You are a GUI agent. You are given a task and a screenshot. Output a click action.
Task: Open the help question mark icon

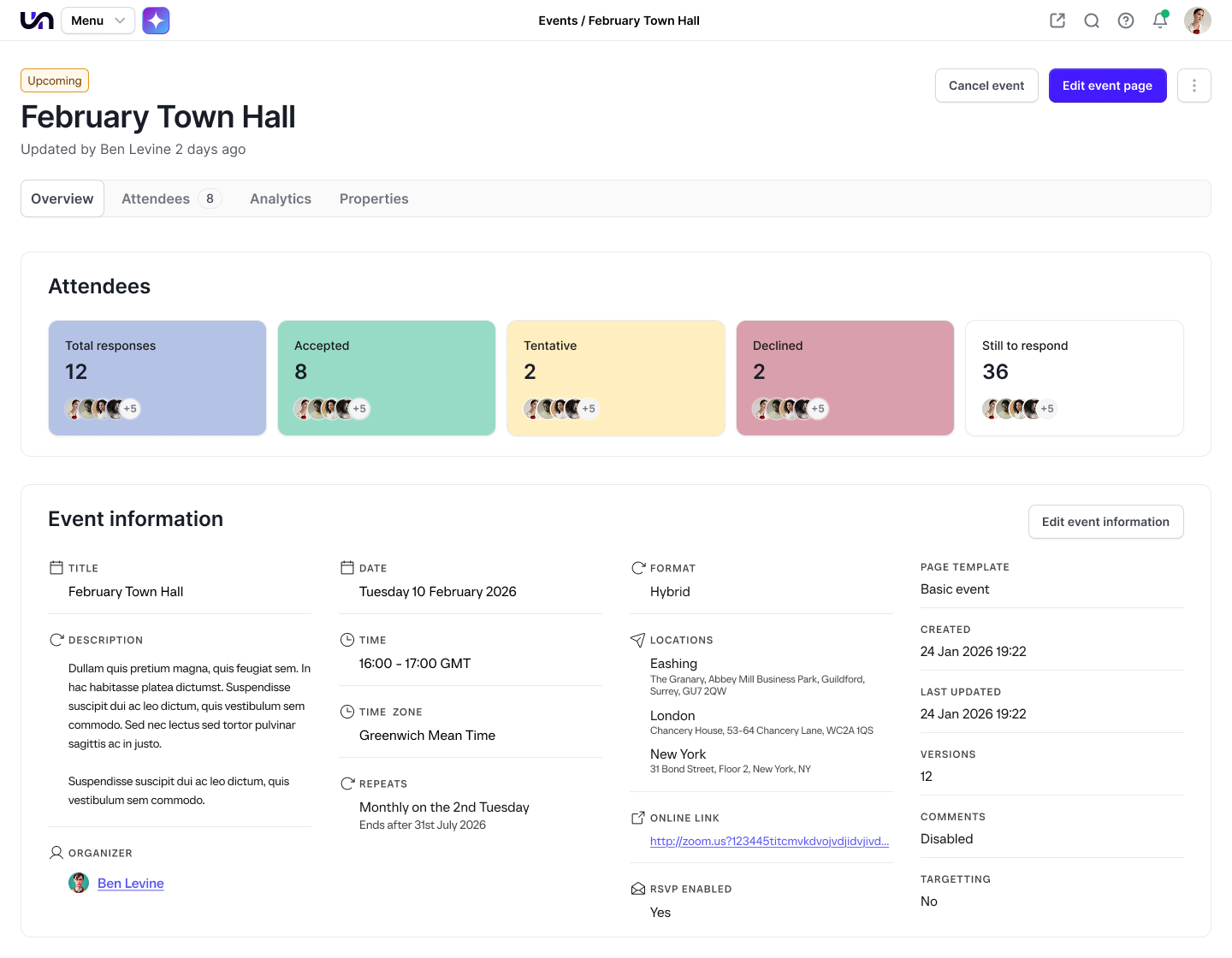1126,21
